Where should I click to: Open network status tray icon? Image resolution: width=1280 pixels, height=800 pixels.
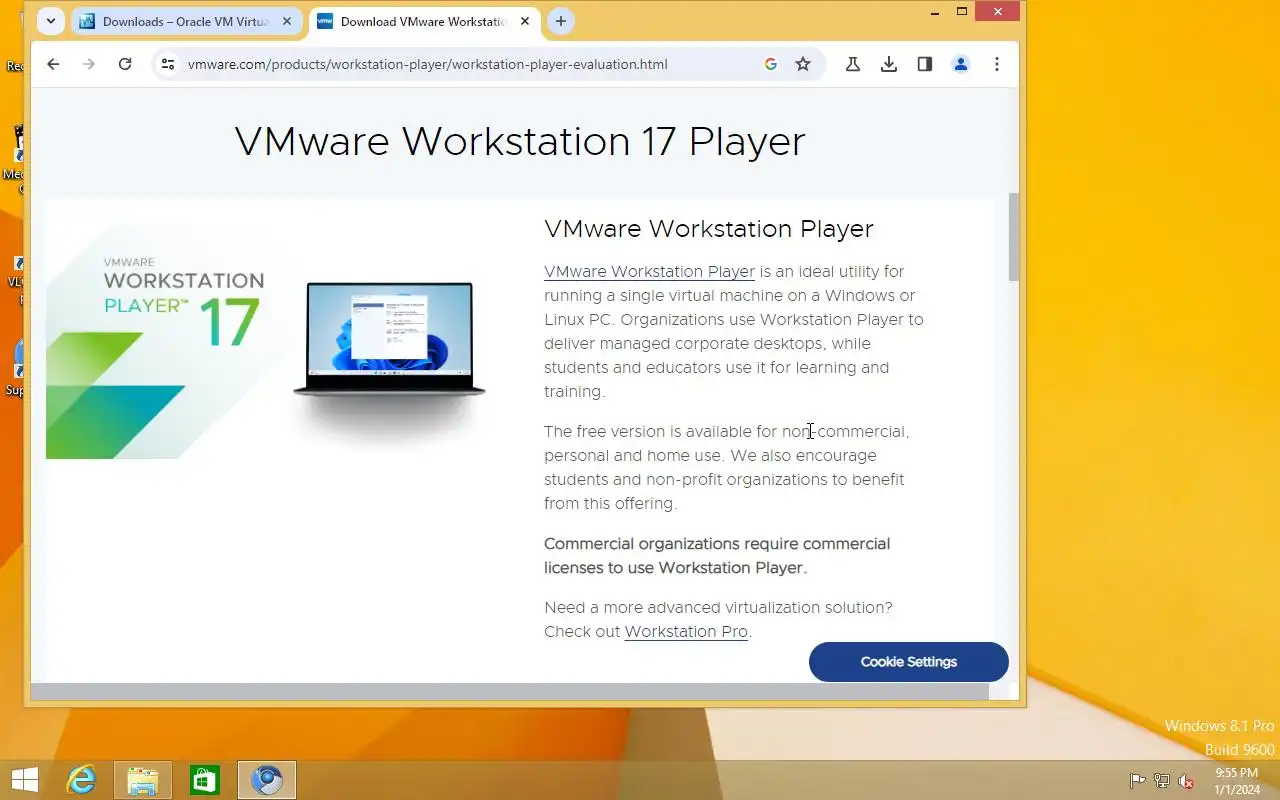coord(1162,781)
